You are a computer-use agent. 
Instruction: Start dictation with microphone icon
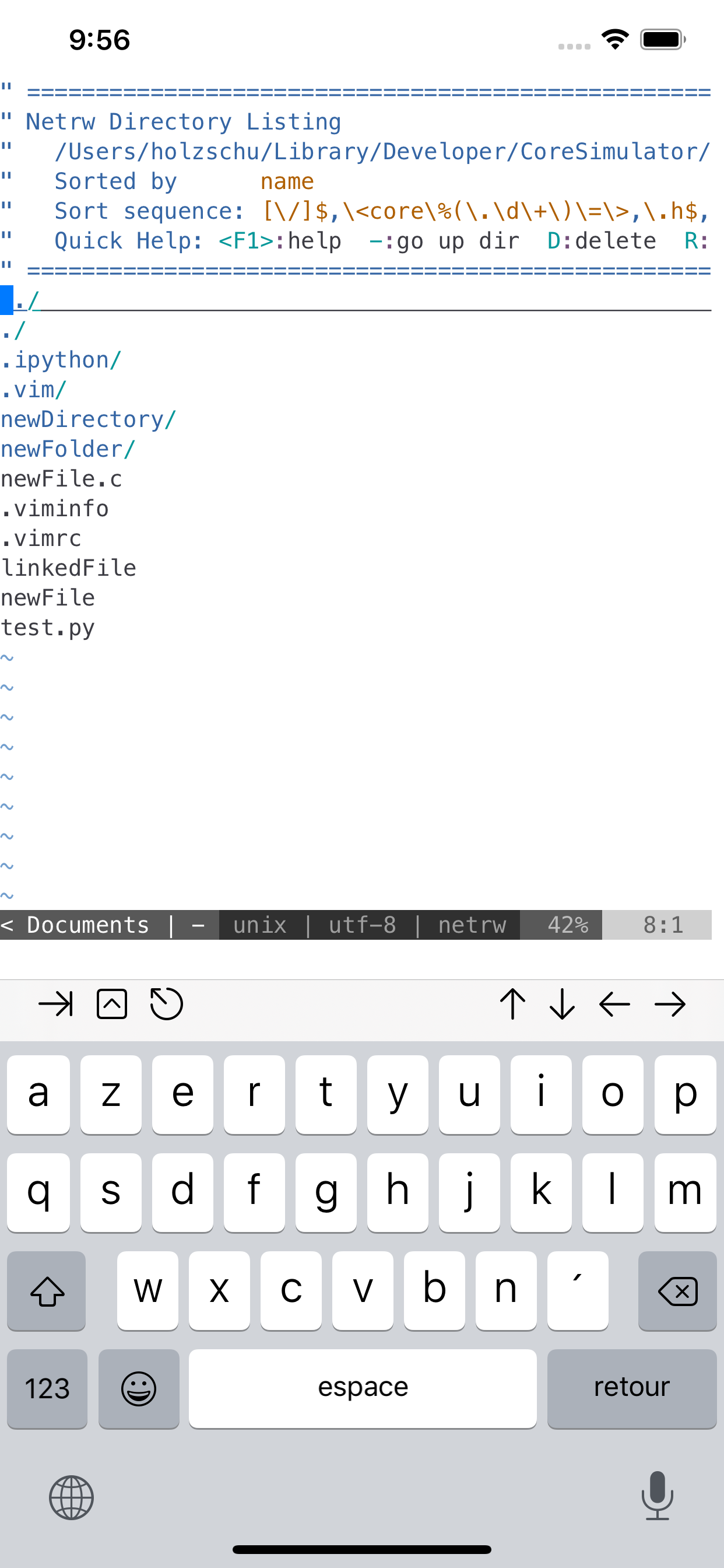pos(657,1496)
